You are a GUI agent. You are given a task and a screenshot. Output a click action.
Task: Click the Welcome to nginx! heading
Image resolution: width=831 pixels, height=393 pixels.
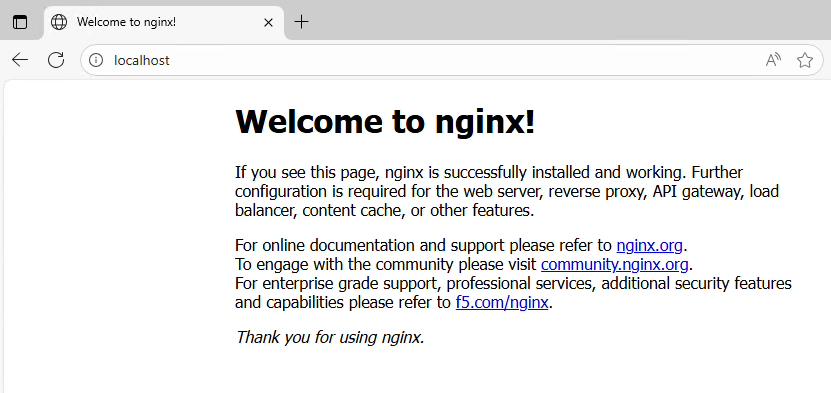[385, 121]
